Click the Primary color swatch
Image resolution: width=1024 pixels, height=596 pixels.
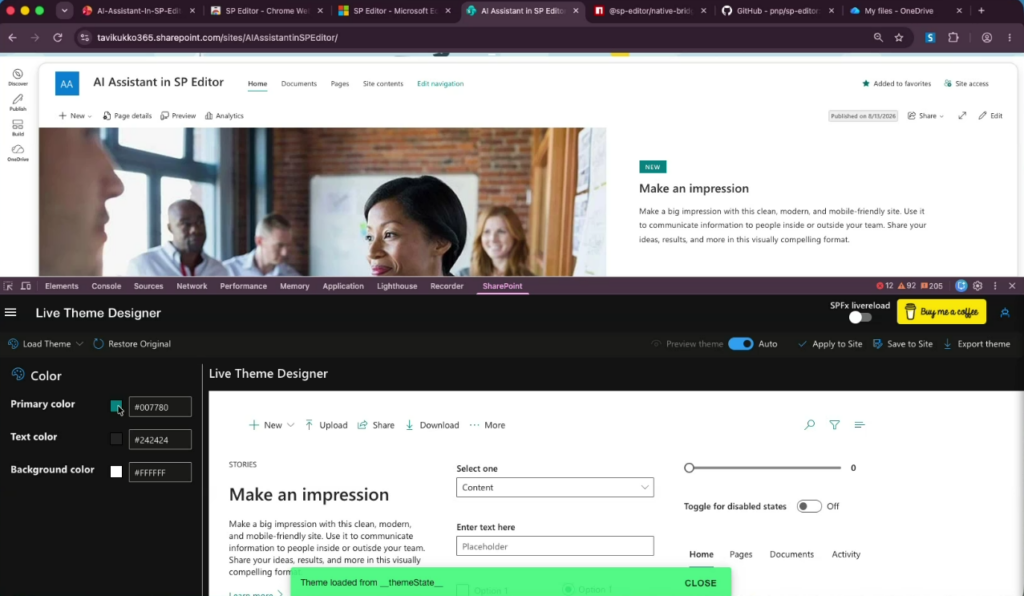[116, 407]
